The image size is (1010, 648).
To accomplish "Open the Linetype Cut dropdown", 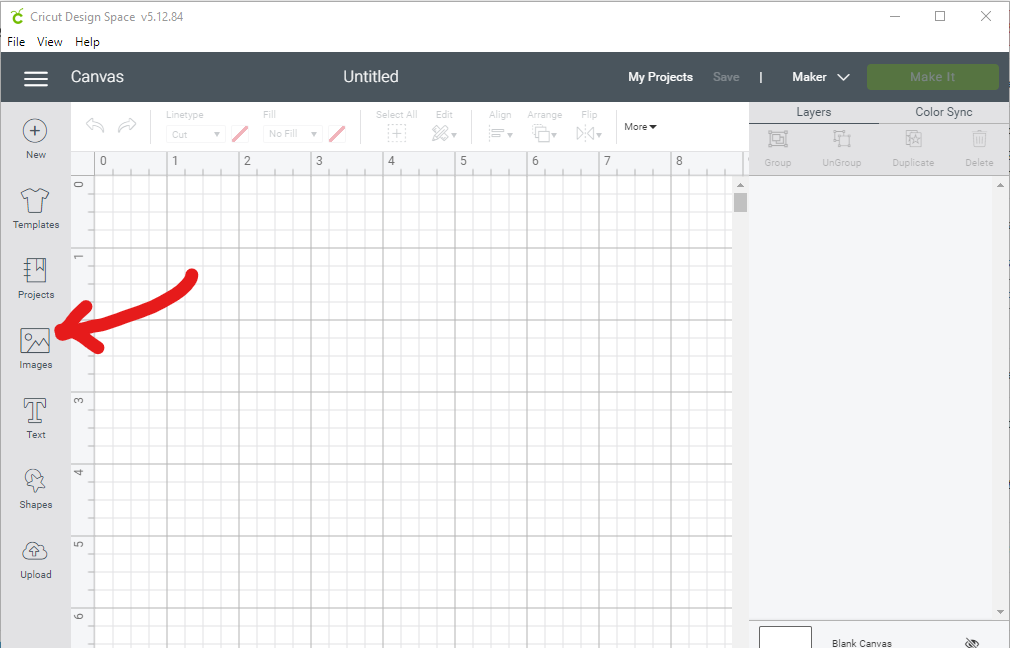I will (195, 134).
